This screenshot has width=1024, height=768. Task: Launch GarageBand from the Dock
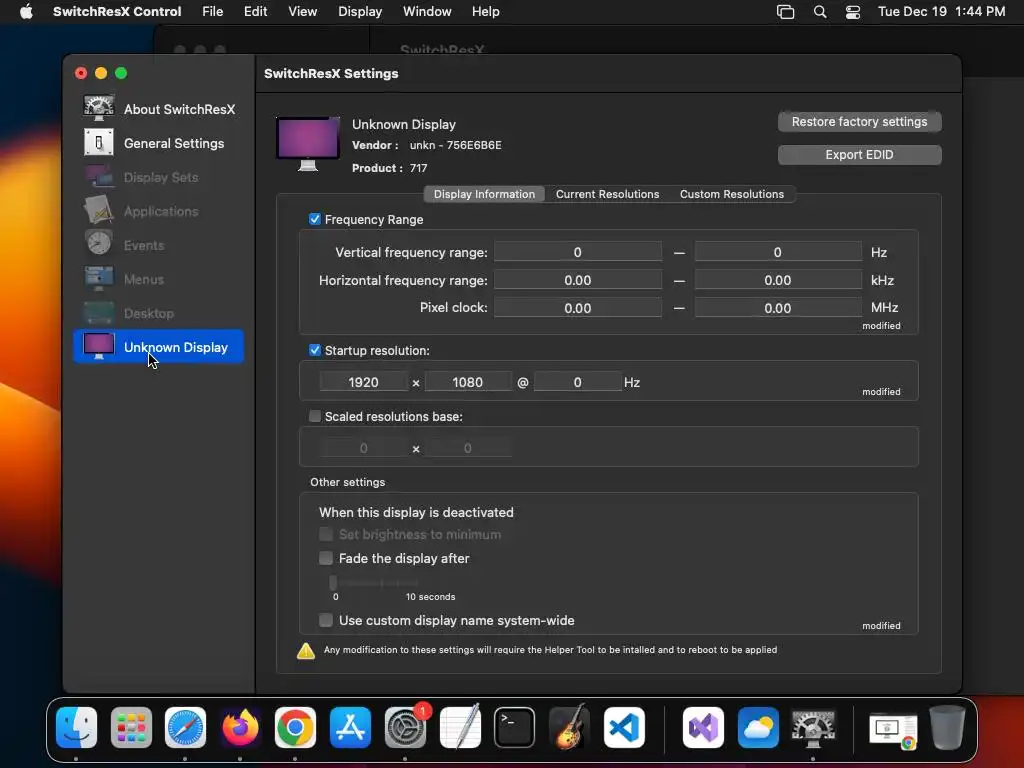pos(569,727)
